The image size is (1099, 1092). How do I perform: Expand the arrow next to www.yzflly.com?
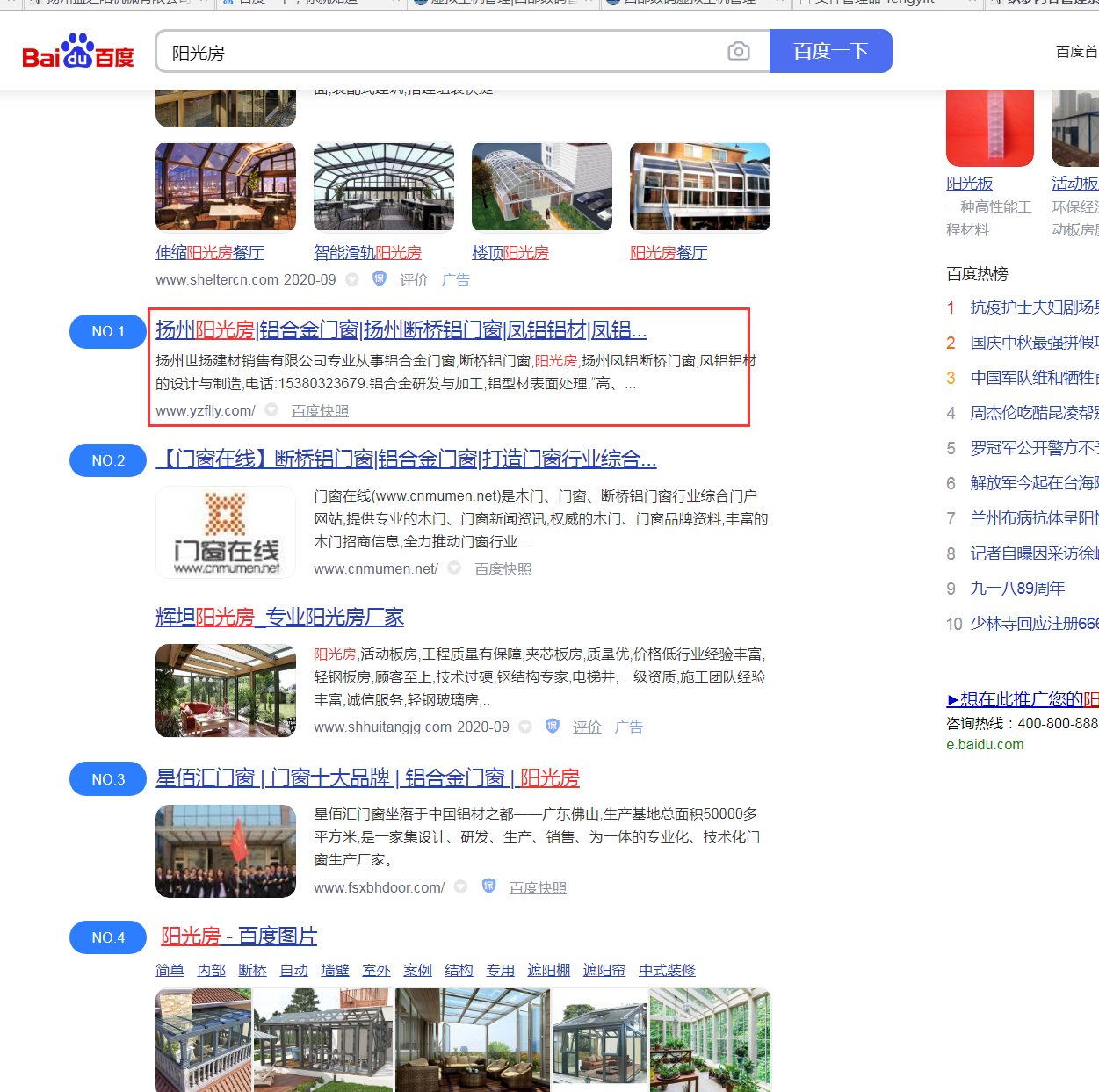pos(271,409)
